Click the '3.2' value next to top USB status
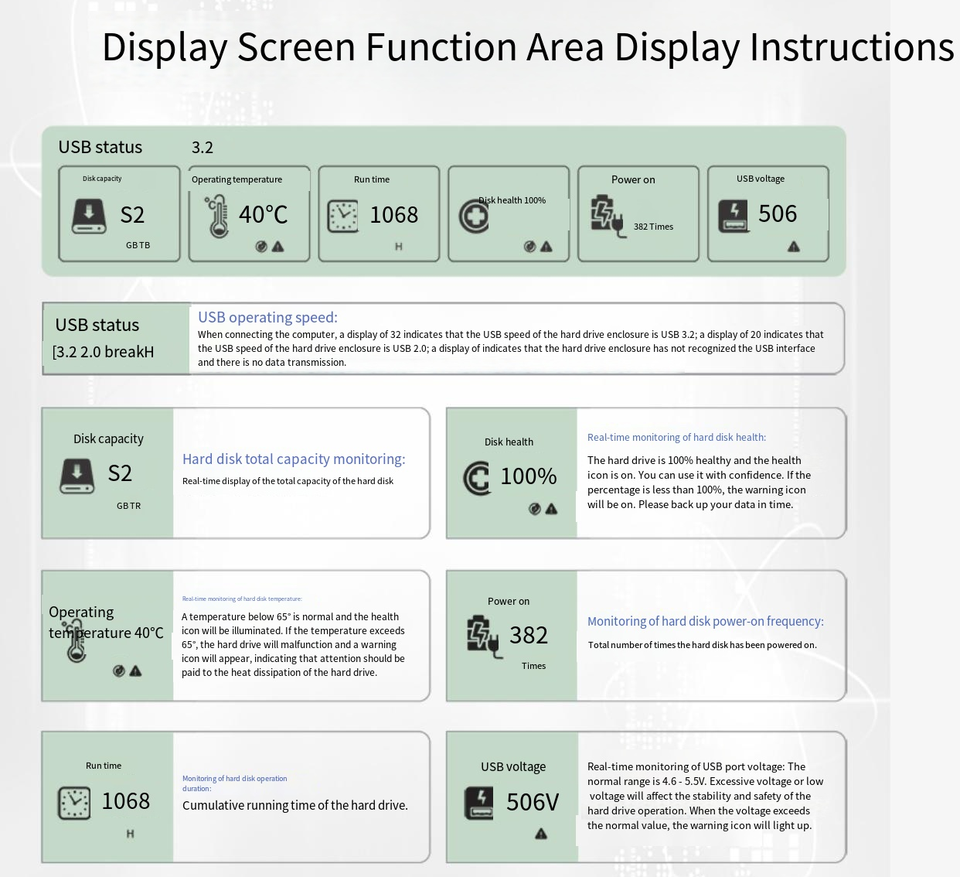The image size is (960, 877). click(202, 148)
